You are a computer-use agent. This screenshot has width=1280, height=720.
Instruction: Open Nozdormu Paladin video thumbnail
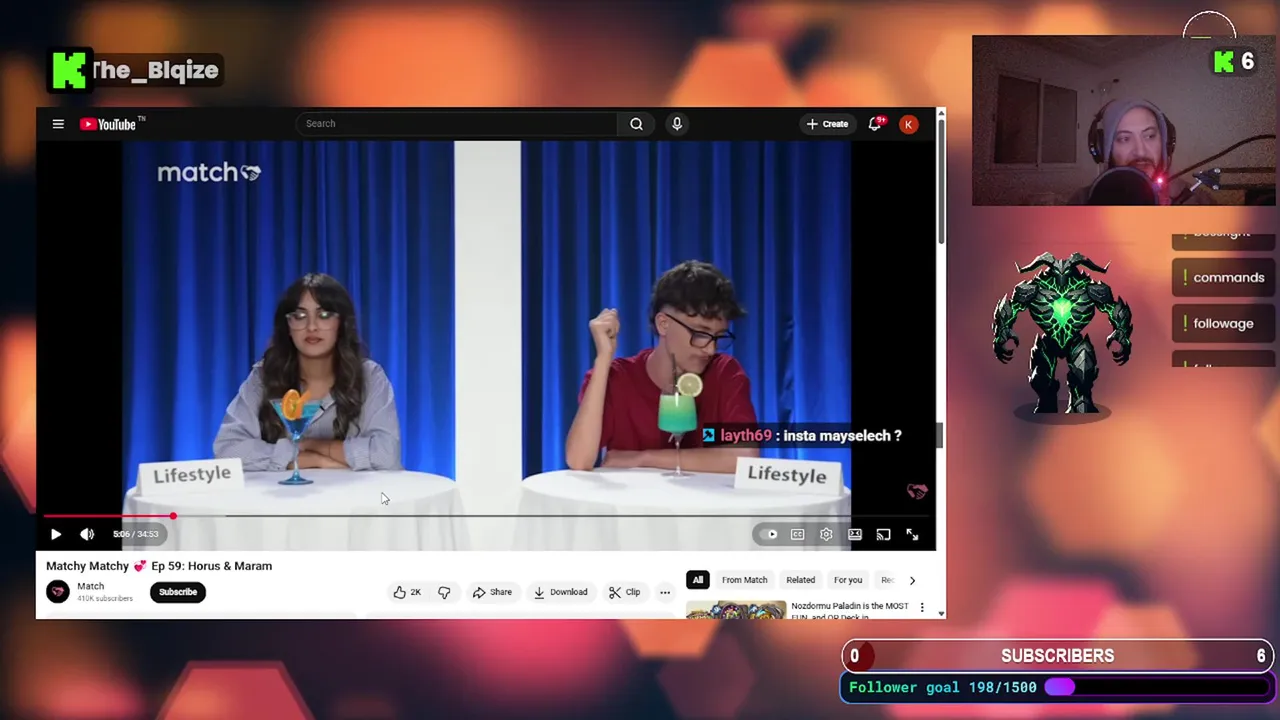[x=736, y=609]
